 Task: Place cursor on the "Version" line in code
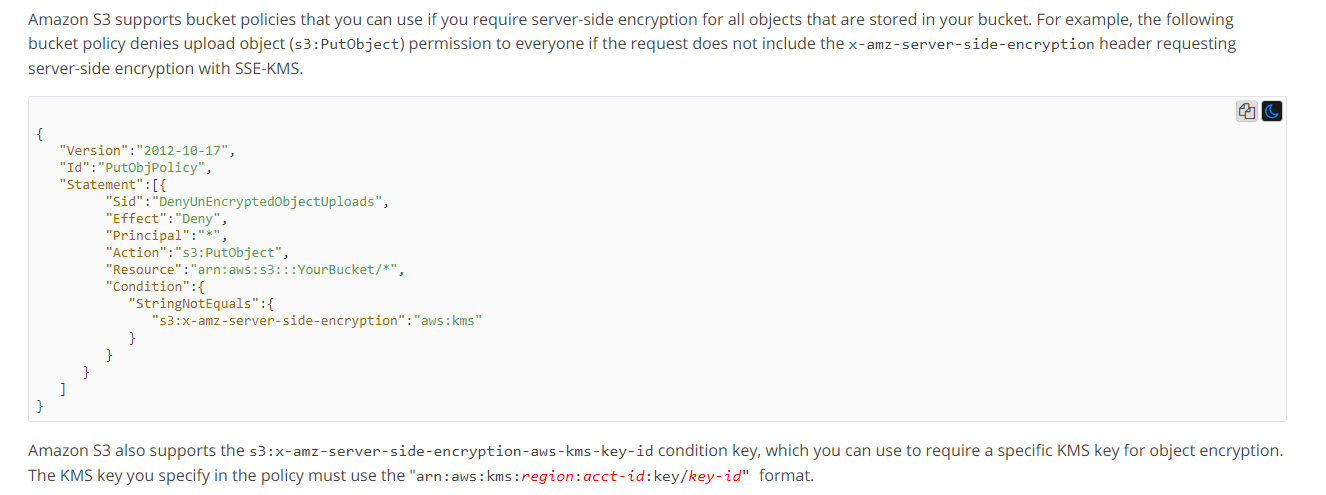point(148,150)
